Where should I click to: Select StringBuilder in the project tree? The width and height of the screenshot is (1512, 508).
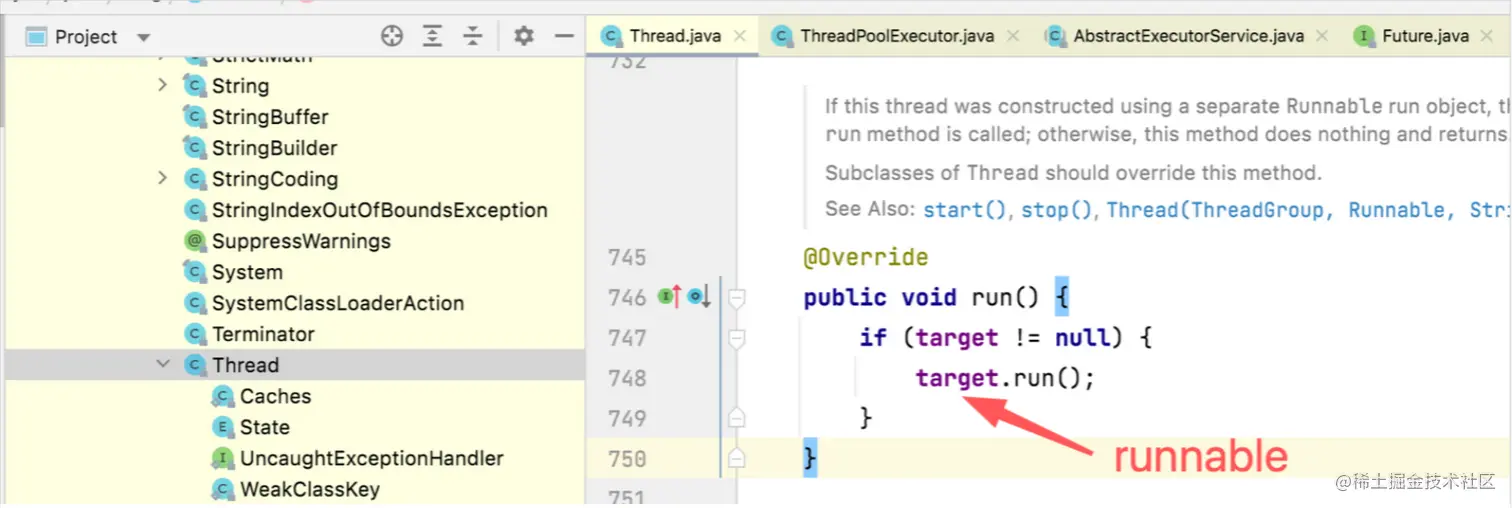click(x=274, y=148)
